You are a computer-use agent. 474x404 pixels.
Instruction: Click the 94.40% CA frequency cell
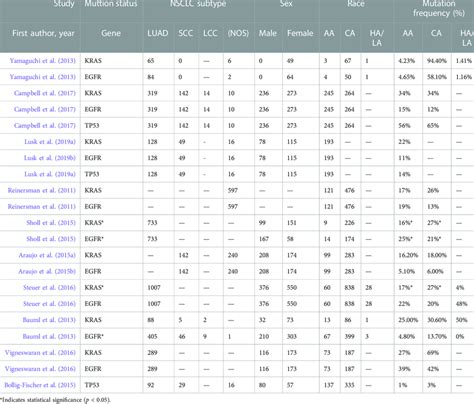[x=437, y=61]
